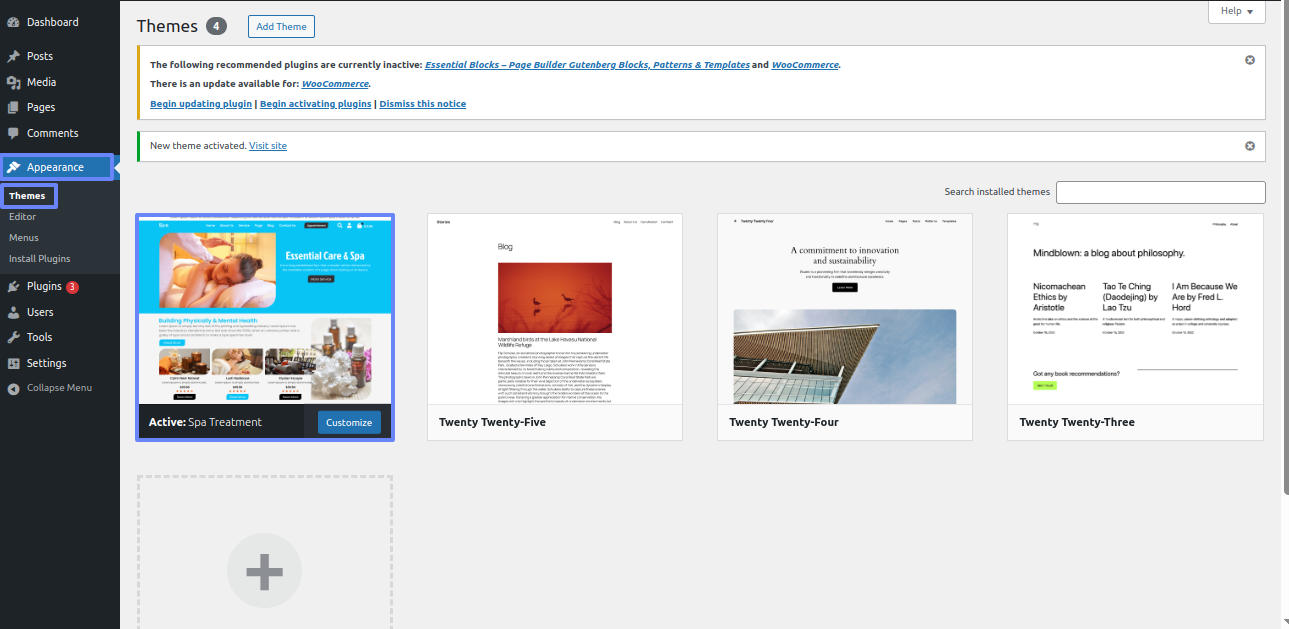Open the Essential Blocks plugin link
This screenshot has width=1289, height=629.
tap(587, 65)
